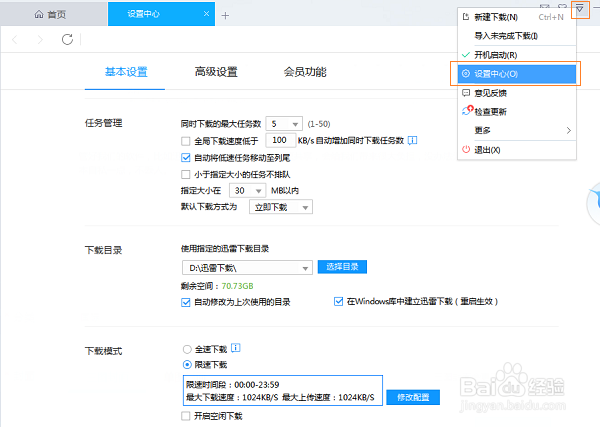The height and width of the screenshot is (427, 600).
Task: Click the 限速时间段 speed limit info box
Action: pyautogui.click(x=283, y=391)
